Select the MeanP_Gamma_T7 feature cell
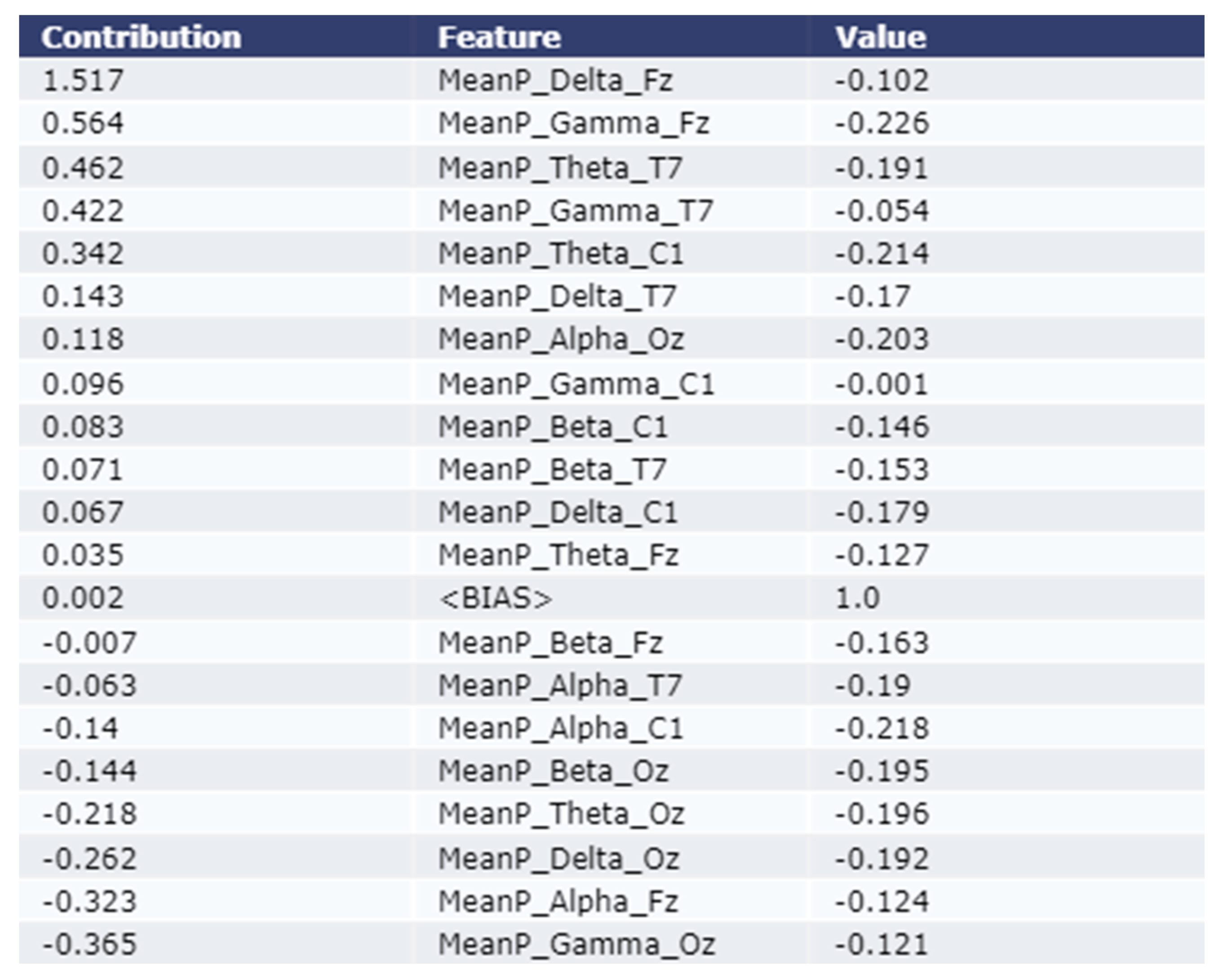The height and width of the screenshot is (980, 1219). pyautogui.click(x=576, y=211)
